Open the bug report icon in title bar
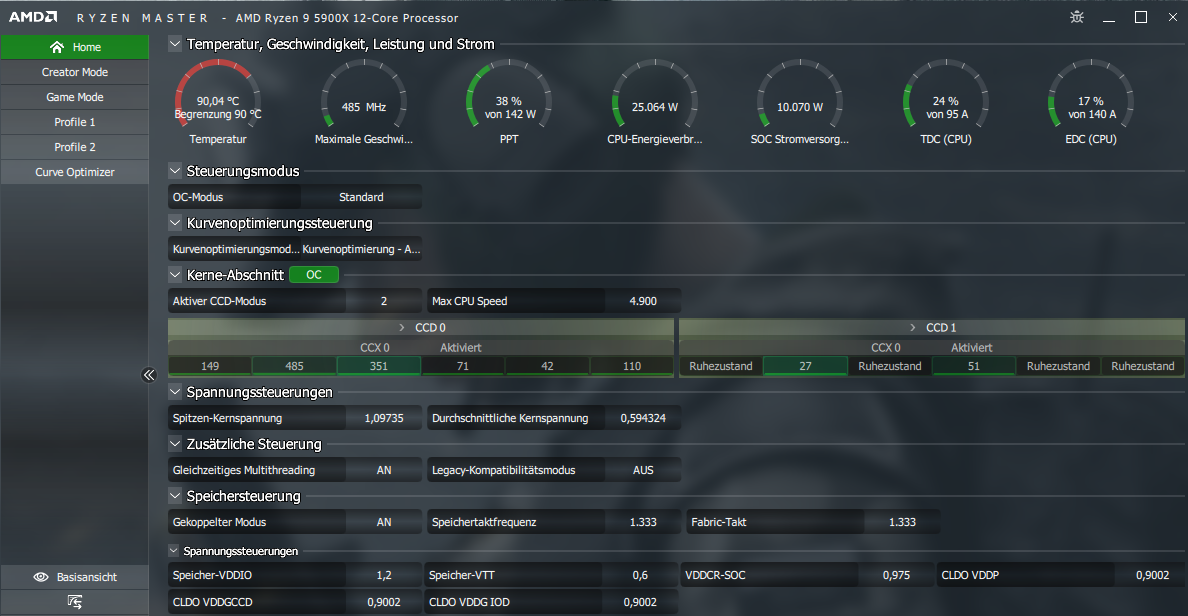 coord(1077,17)
